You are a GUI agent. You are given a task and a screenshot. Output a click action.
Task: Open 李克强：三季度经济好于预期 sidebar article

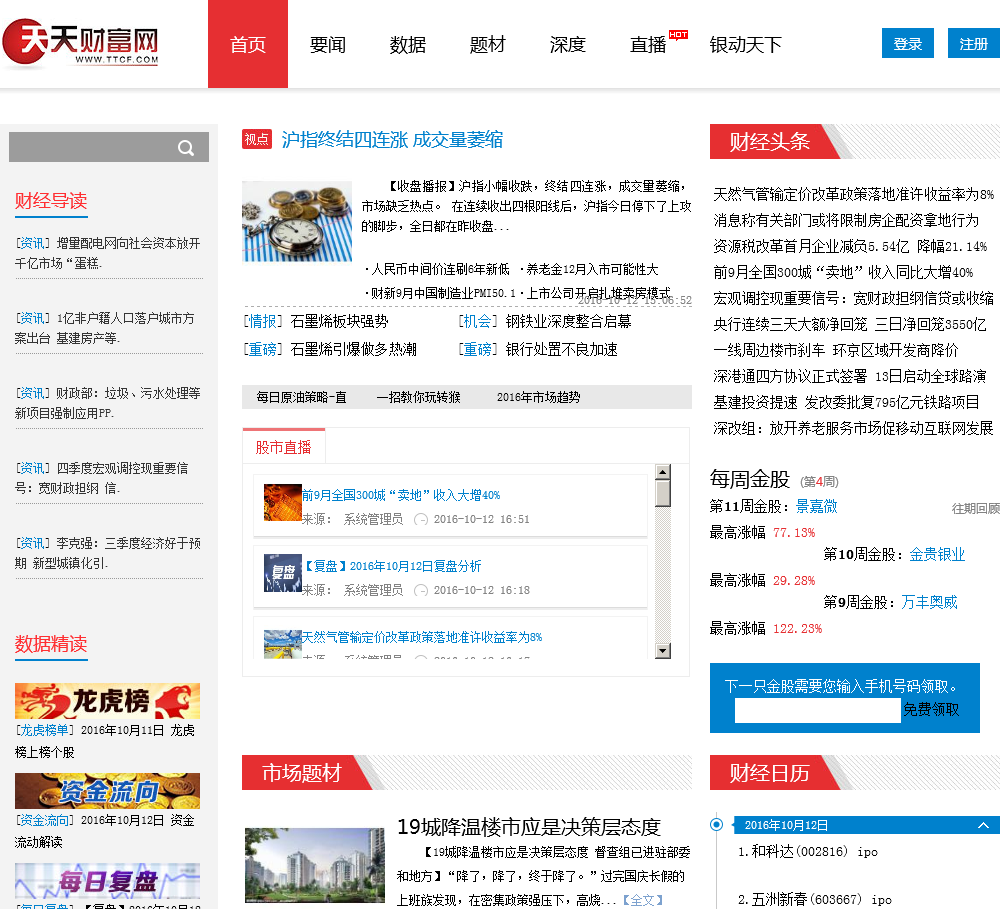pyautogui.click(x=108, y=553)
